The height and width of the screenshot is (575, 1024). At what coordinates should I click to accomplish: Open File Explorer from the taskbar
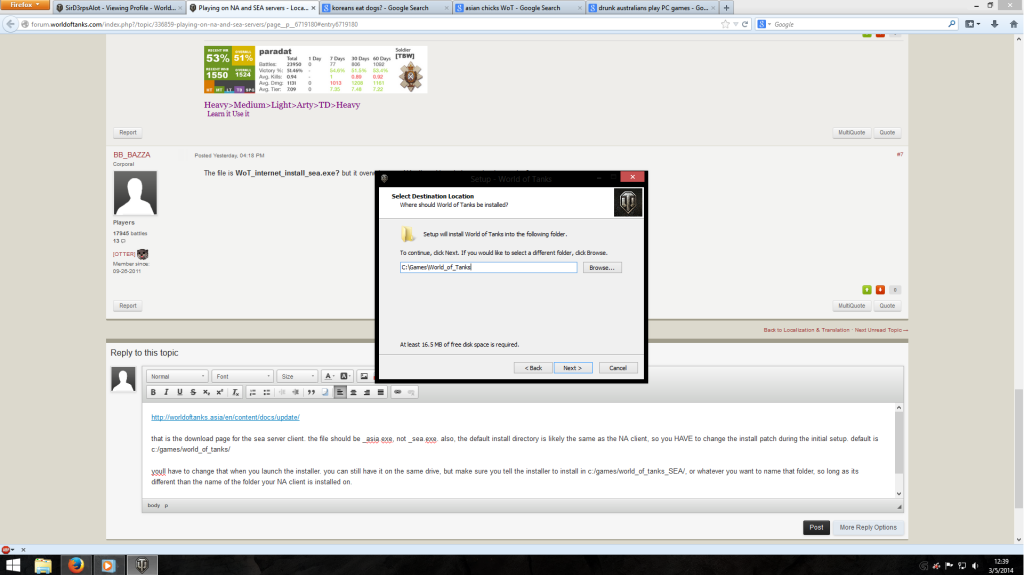pos(43,565)
